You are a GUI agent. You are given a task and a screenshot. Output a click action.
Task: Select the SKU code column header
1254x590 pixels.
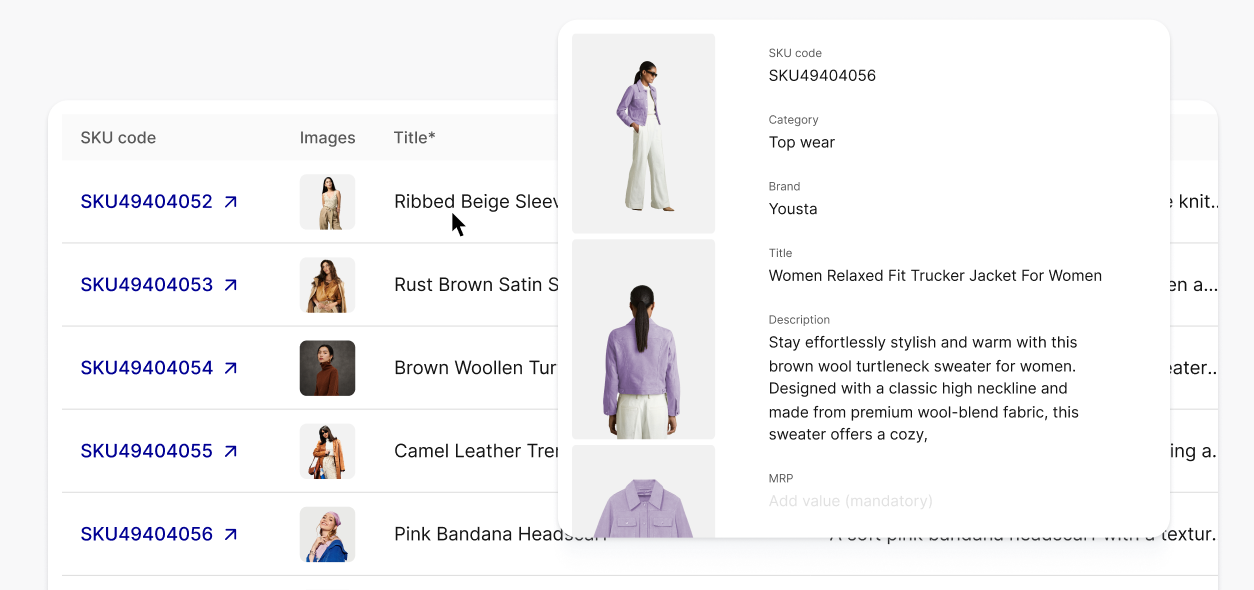[x=118, y=138]
